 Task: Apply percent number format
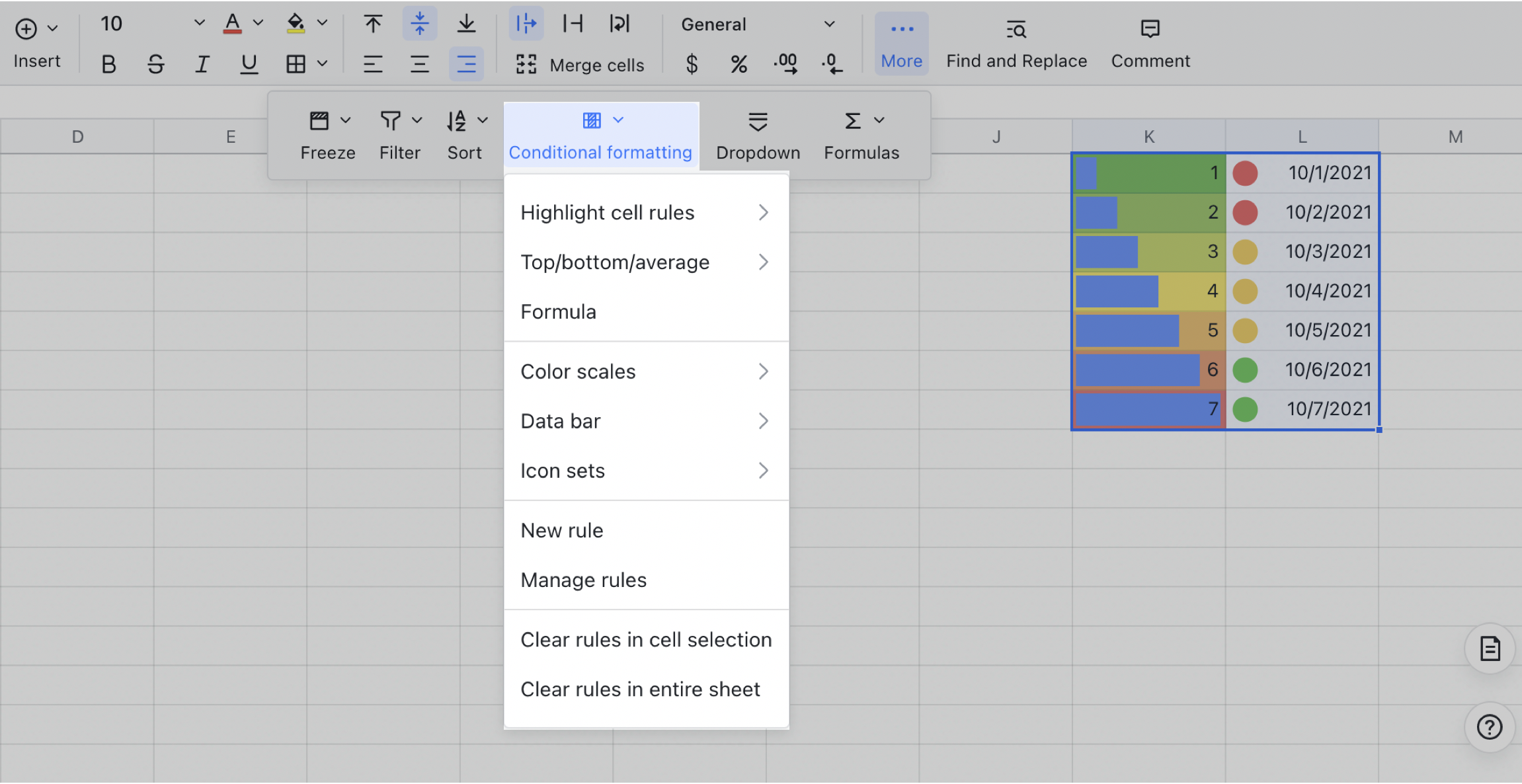[739, 64]
